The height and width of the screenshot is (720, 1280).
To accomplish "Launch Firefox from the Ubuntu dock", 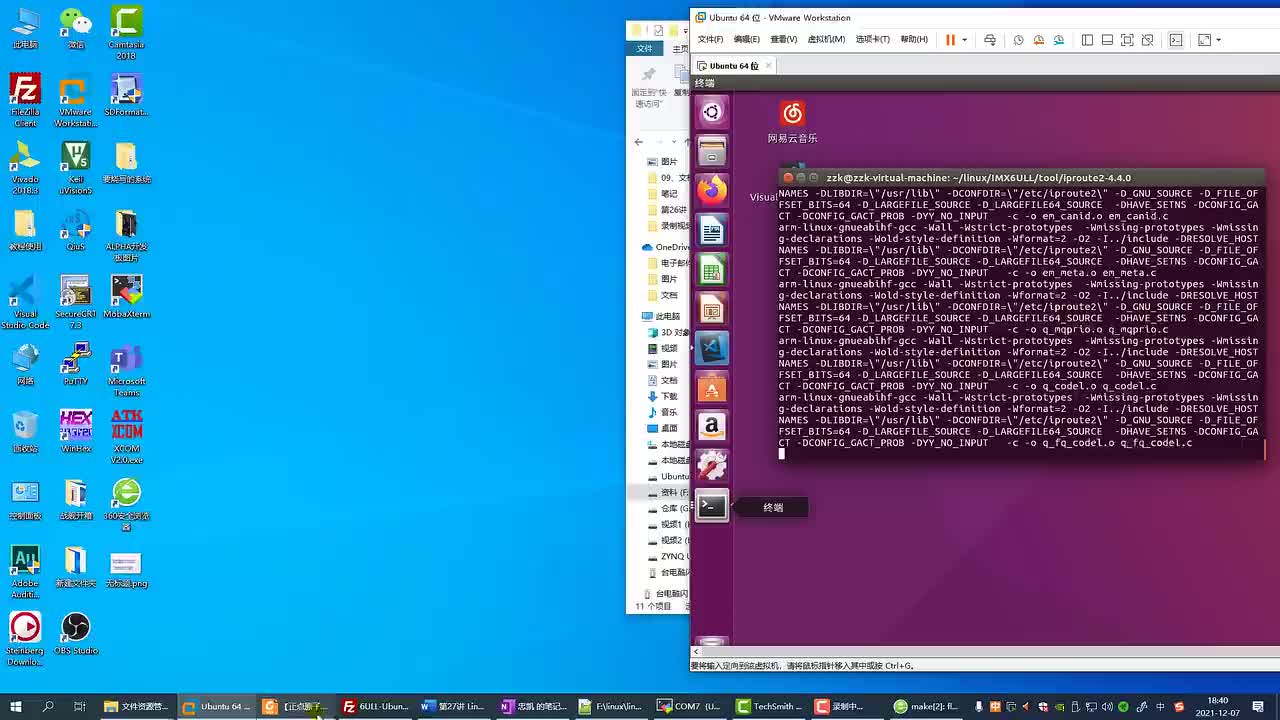I will tap(712, 190).
